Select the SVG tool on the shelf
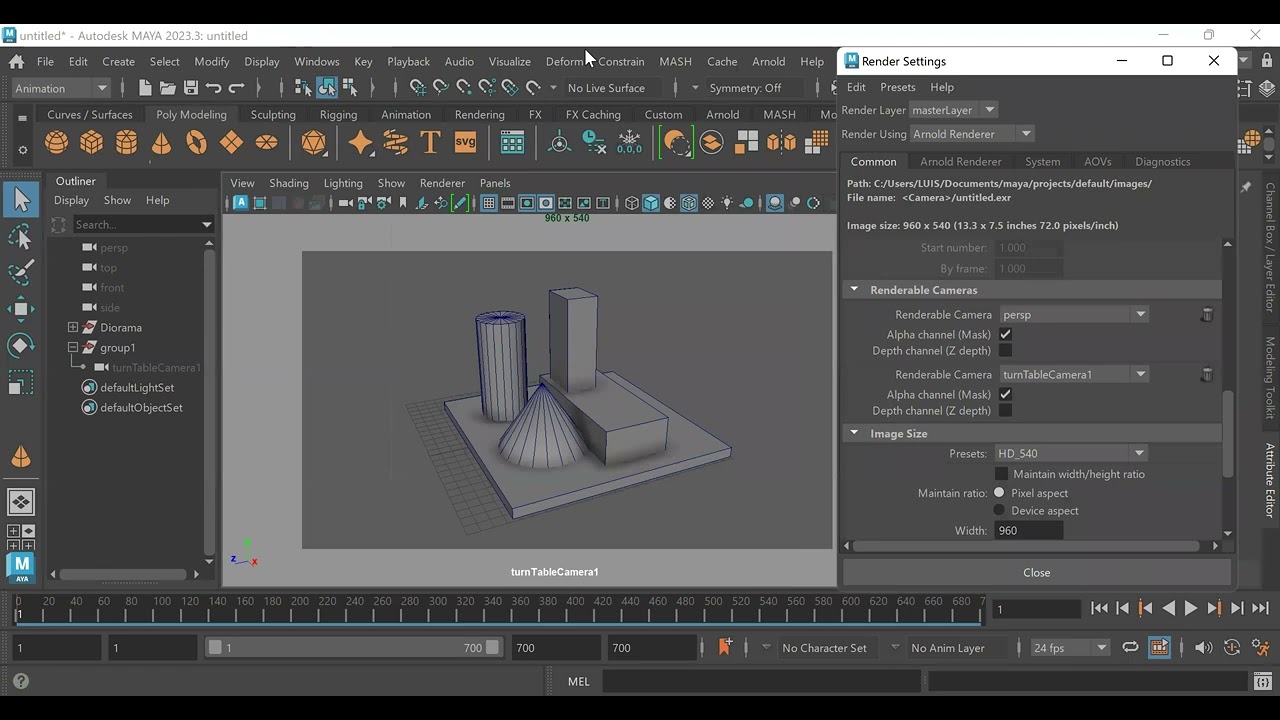Image resolution: width=1280 pixels, height=720 pixels. point(466,143)
